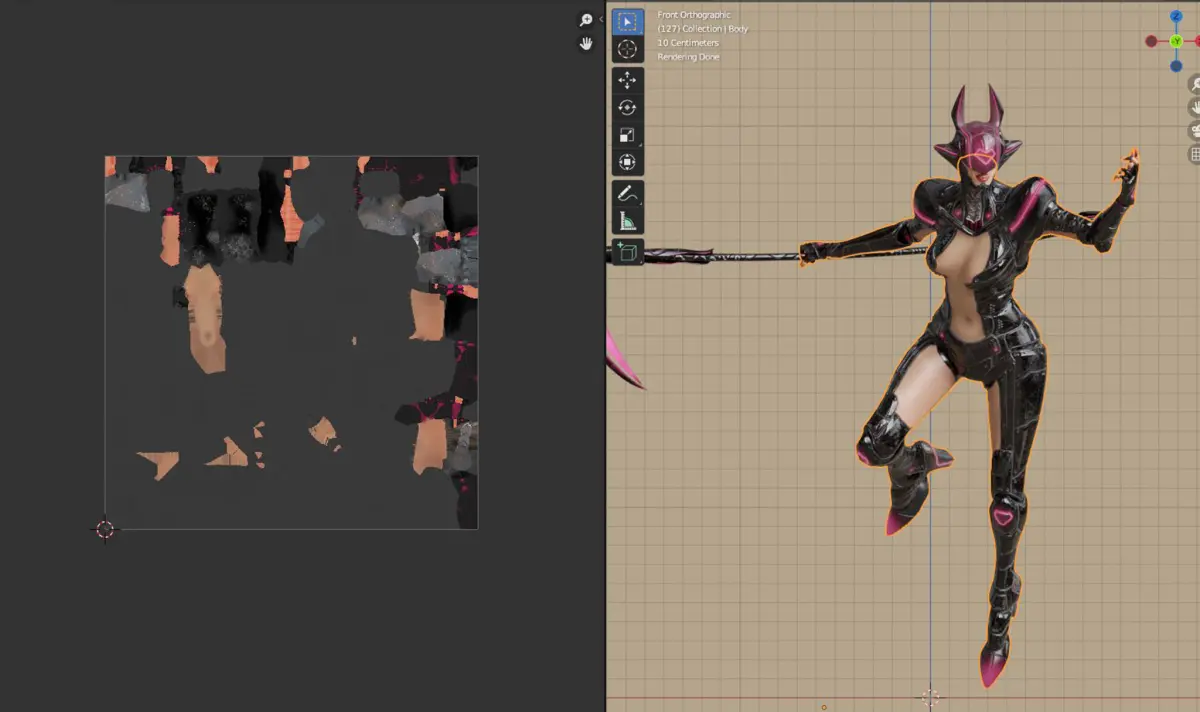Click the negative X axis dot on gizmo

coord(1151,41)
